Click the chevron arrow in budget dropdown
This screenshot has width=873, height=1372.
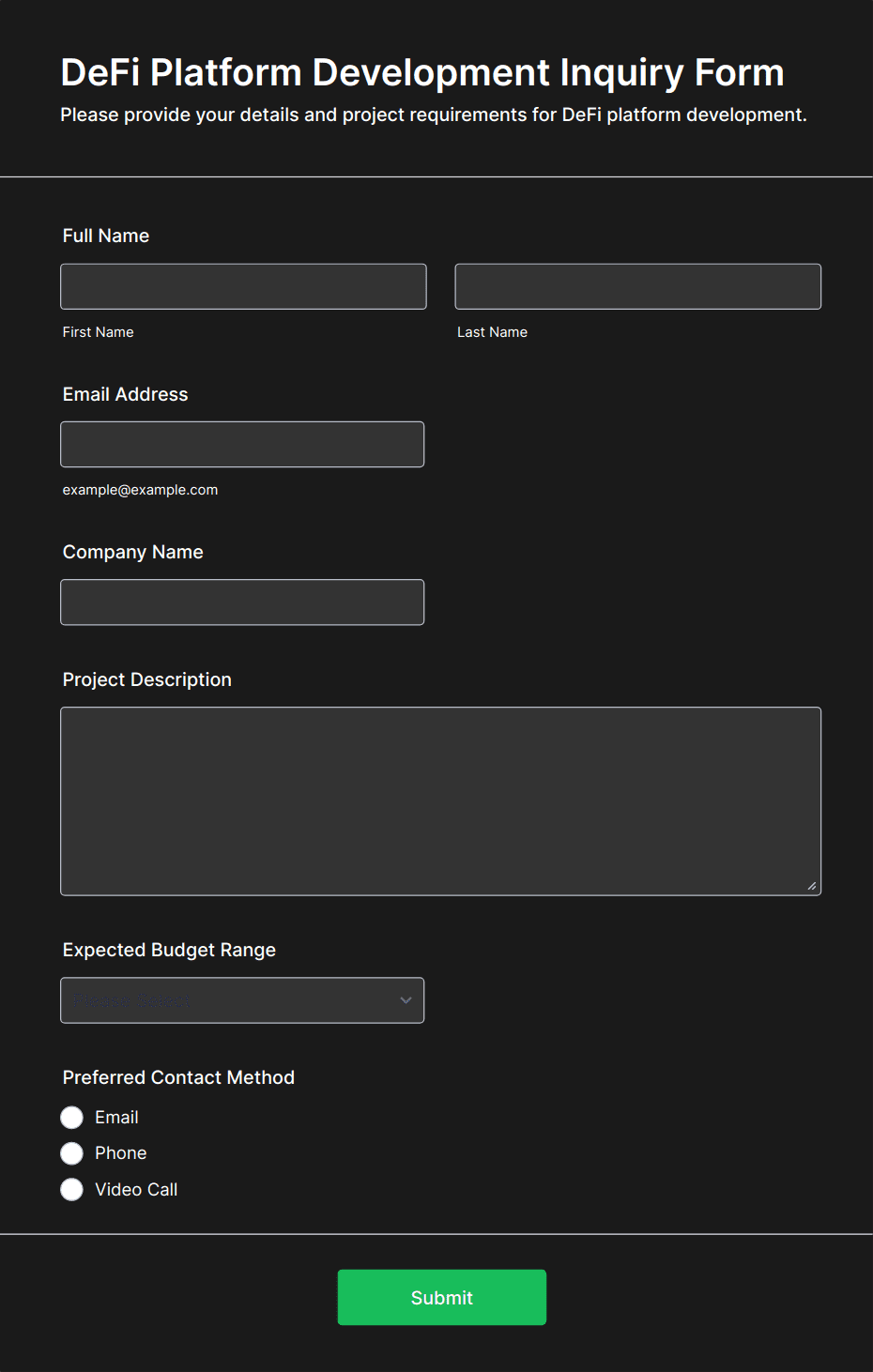pos(406,1000)
